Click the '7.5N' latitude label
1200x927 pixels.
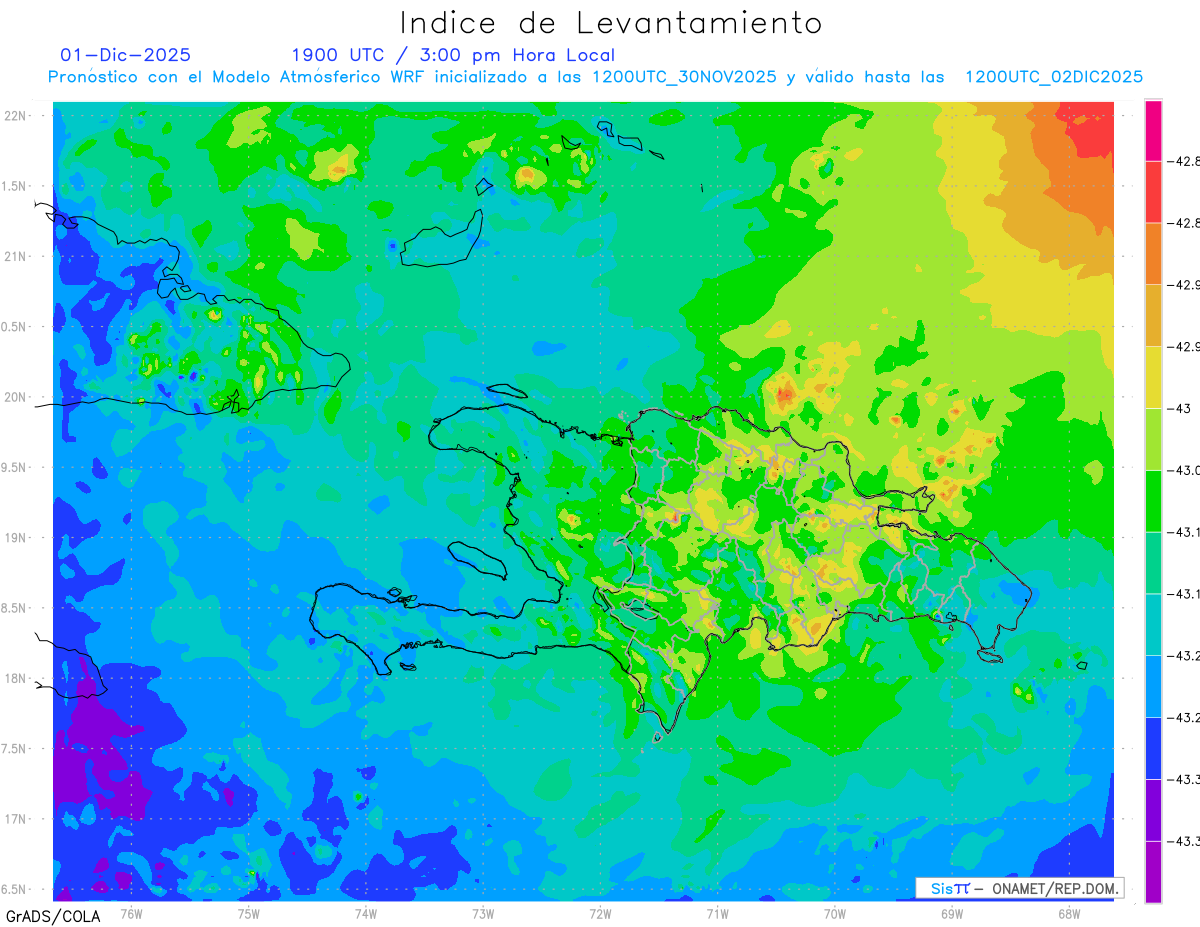[x=15, y=749]
